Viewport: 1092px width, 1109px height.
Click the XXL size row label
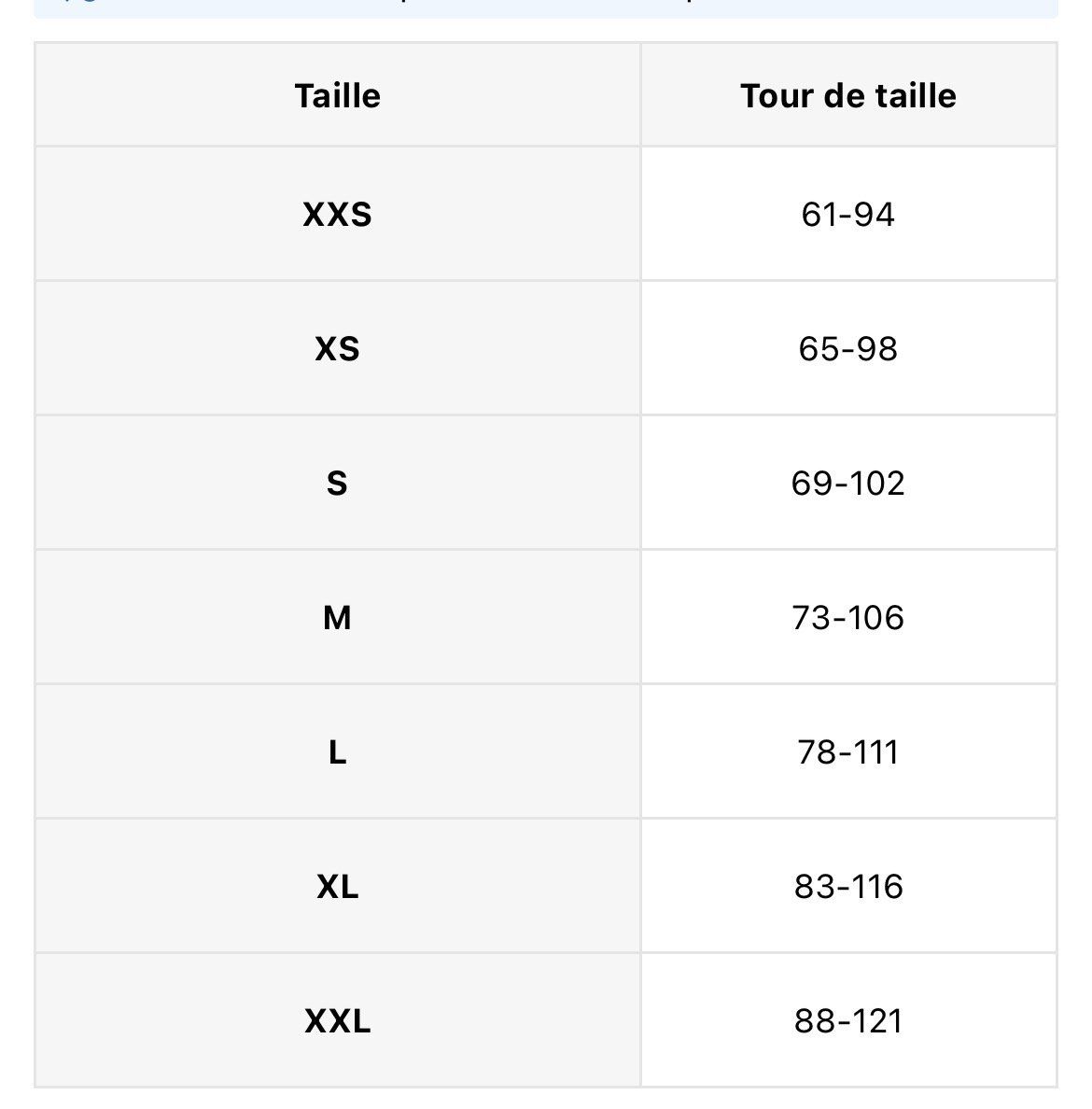(337, 1020)
